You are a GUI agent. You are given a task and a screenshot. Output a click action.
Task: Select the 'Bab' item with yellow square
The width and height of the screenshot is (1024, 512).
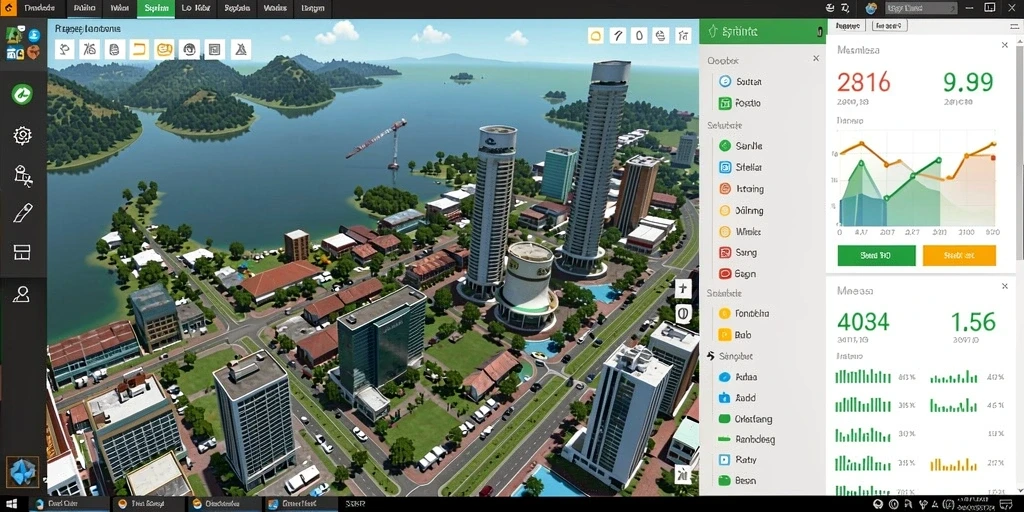[x=735, y=335]
